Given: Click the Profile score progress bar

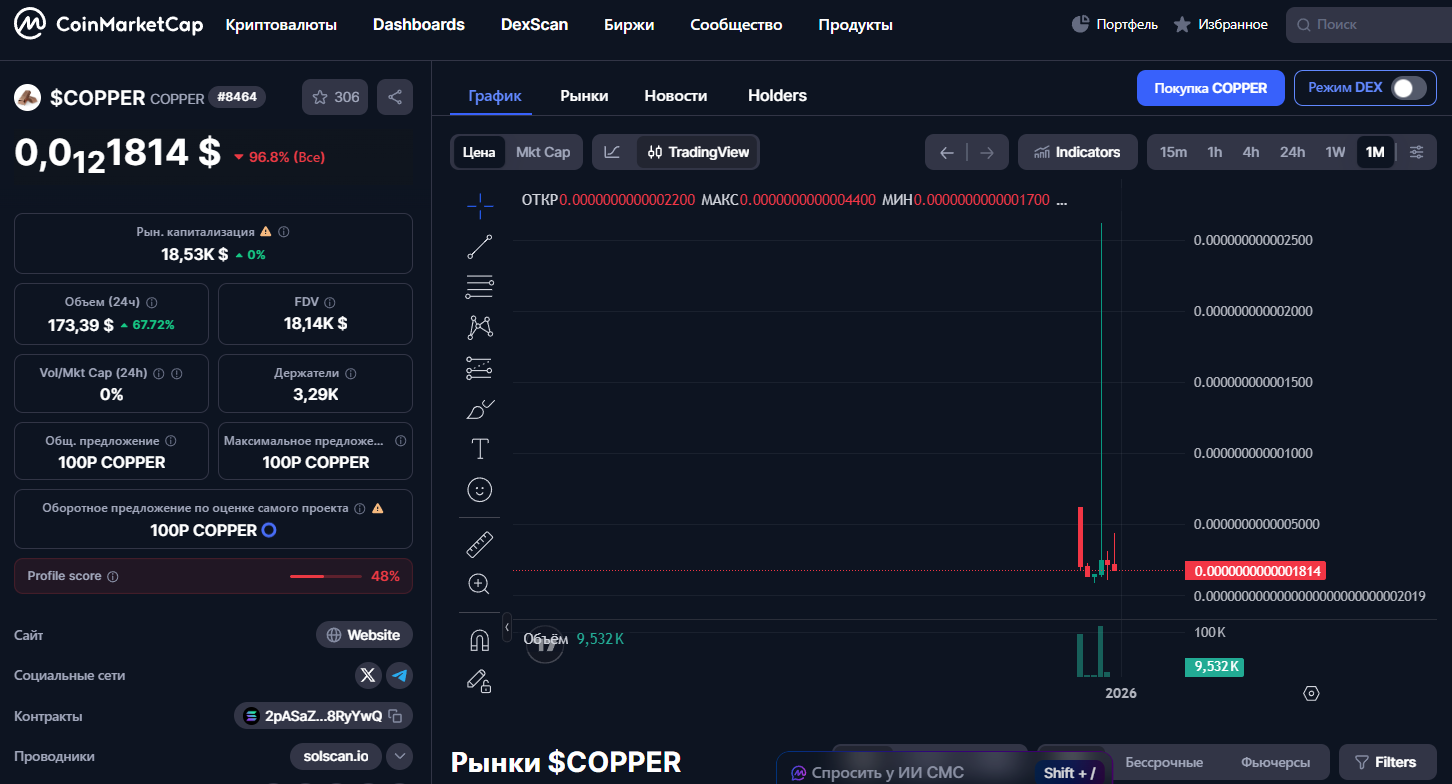Looking at the screenshot, I should pos(326,577).
